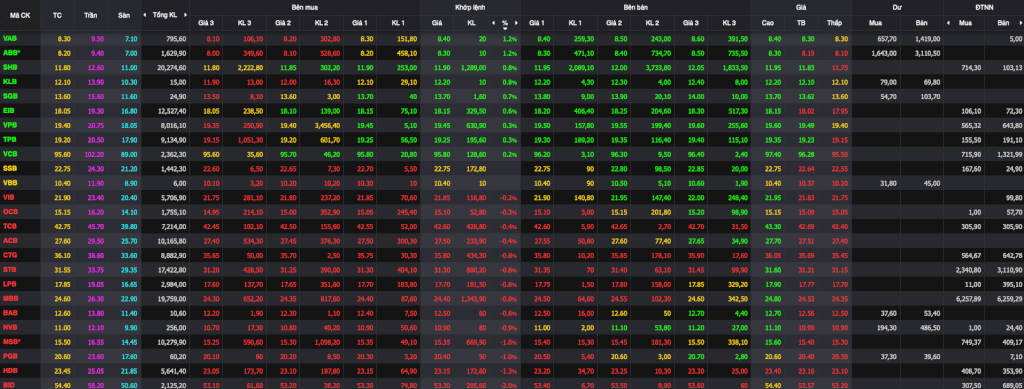Click the right arrow beside the % header
1024x389 pixels.
click(x=516, y=23)
